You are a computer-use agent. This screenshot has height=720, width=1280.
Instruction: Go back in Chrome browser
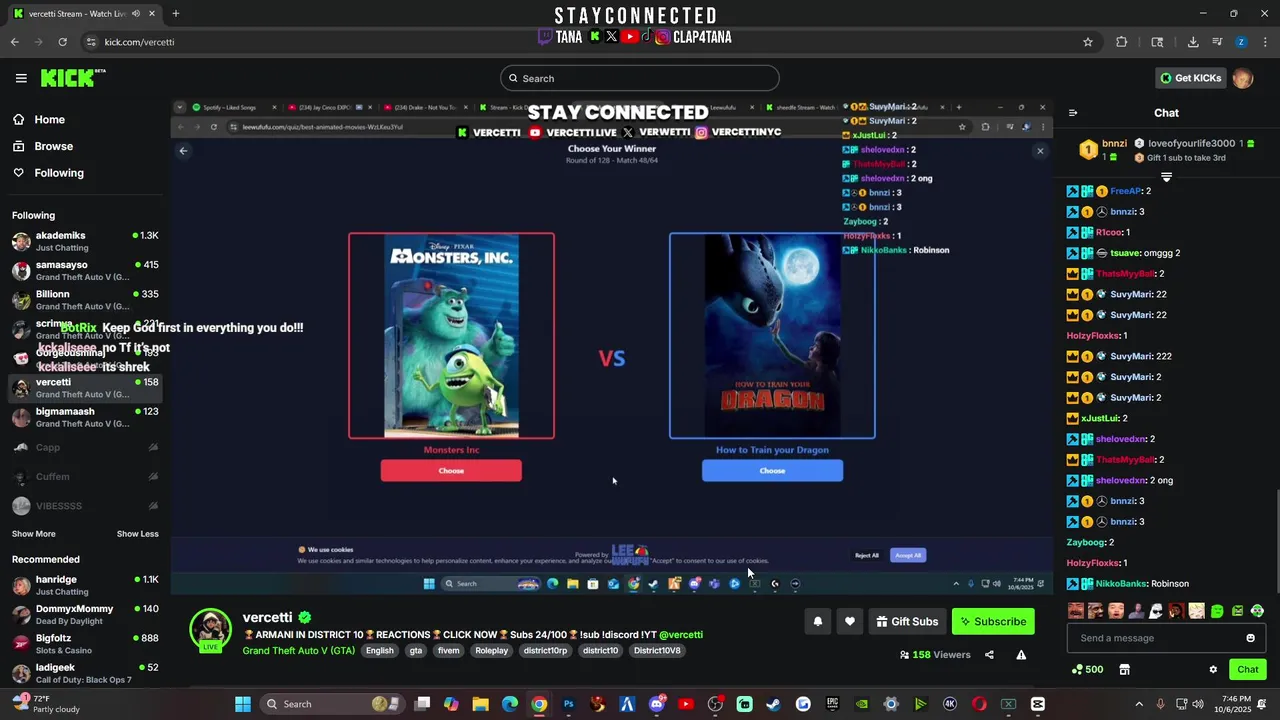(15, 42)
